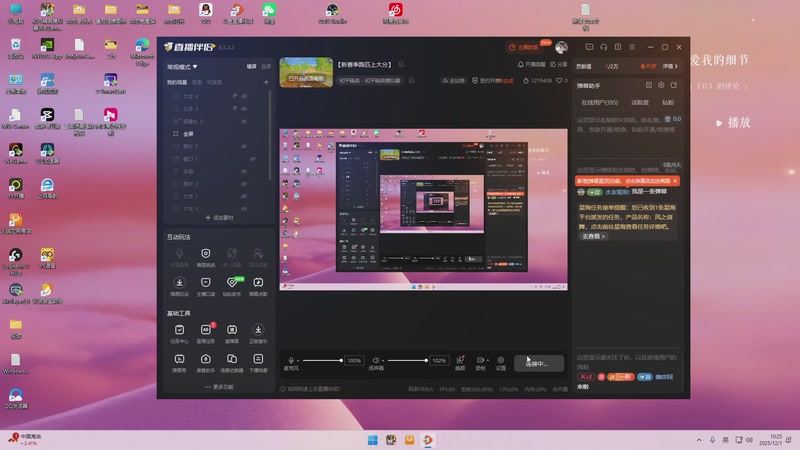Show hidden icons chevron in system tray
The width and height of the screenshot is (800, 450).
tap(698, 440)
